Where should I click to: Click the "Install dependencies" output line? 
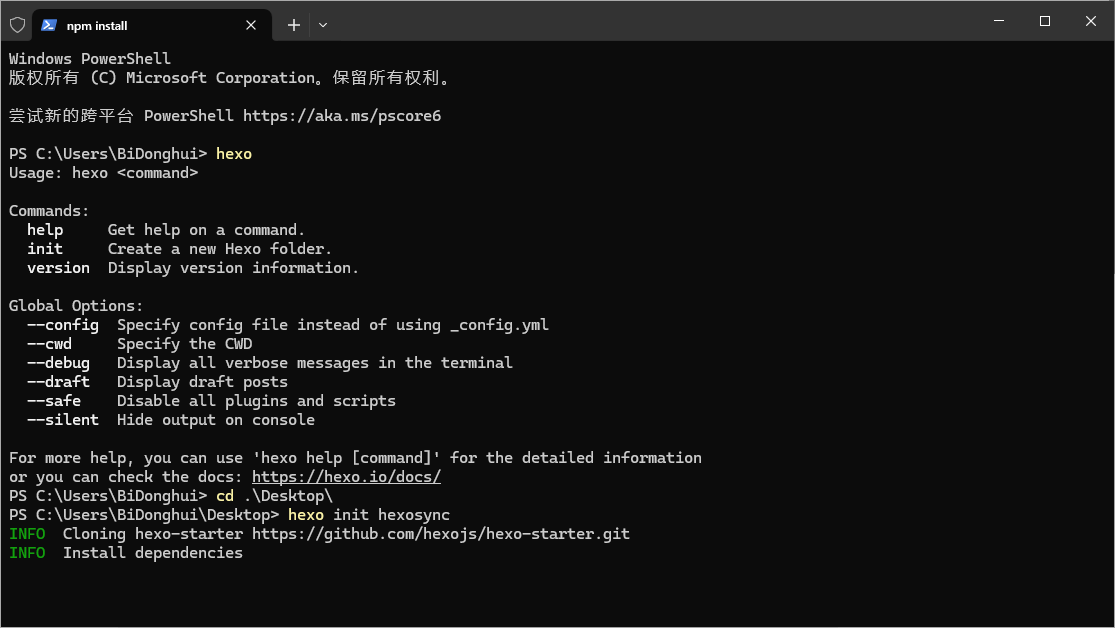point(152,553)
